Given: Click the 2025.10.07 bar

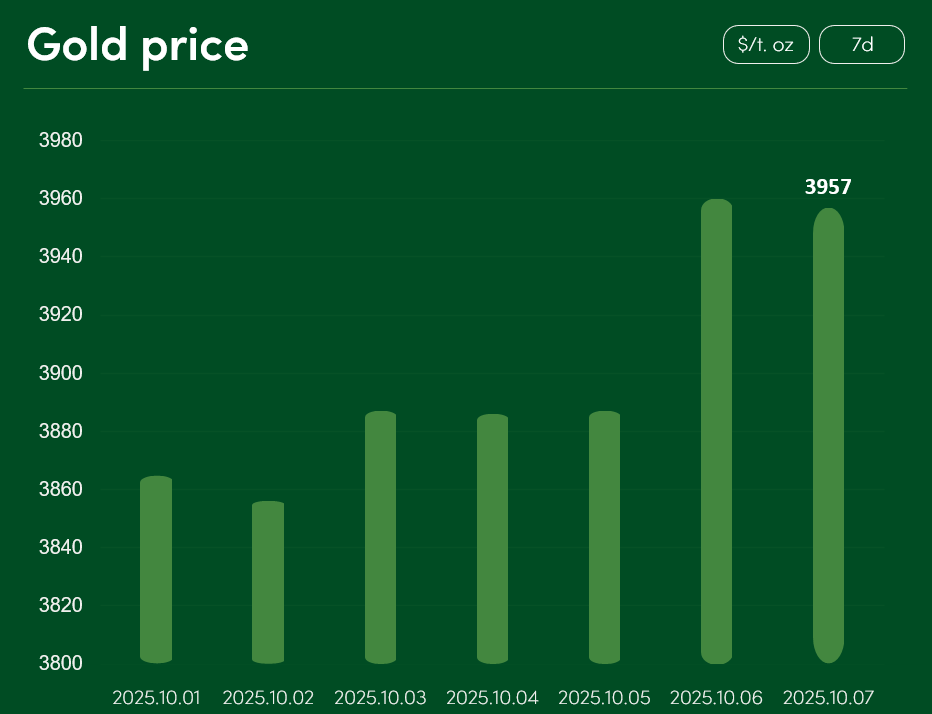Looking at the screenshot, I should tap(828, 435).
